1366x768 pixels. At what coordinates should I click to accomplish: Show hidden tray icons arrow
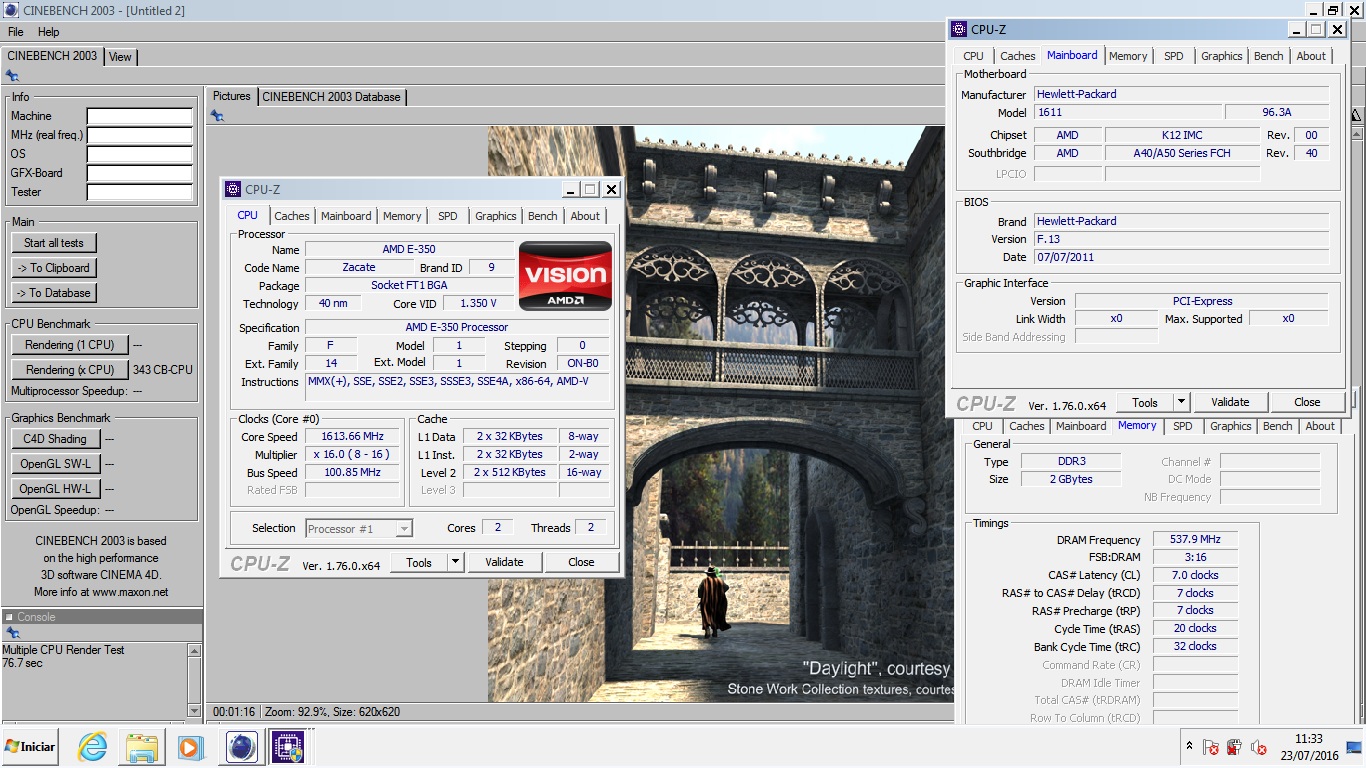(1189, 746)
